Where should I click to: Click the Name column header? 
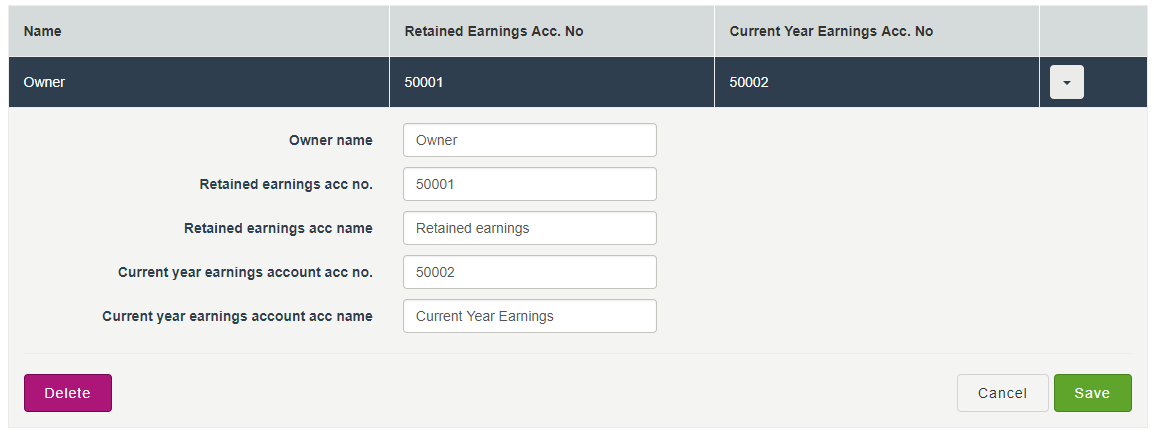click(43, 31)
